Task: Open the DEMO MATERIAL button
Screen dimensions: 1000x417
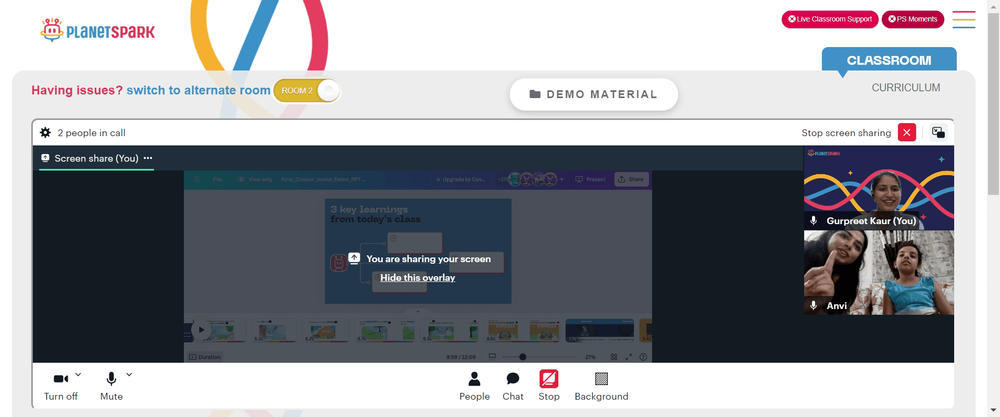Action: [594, 94]
